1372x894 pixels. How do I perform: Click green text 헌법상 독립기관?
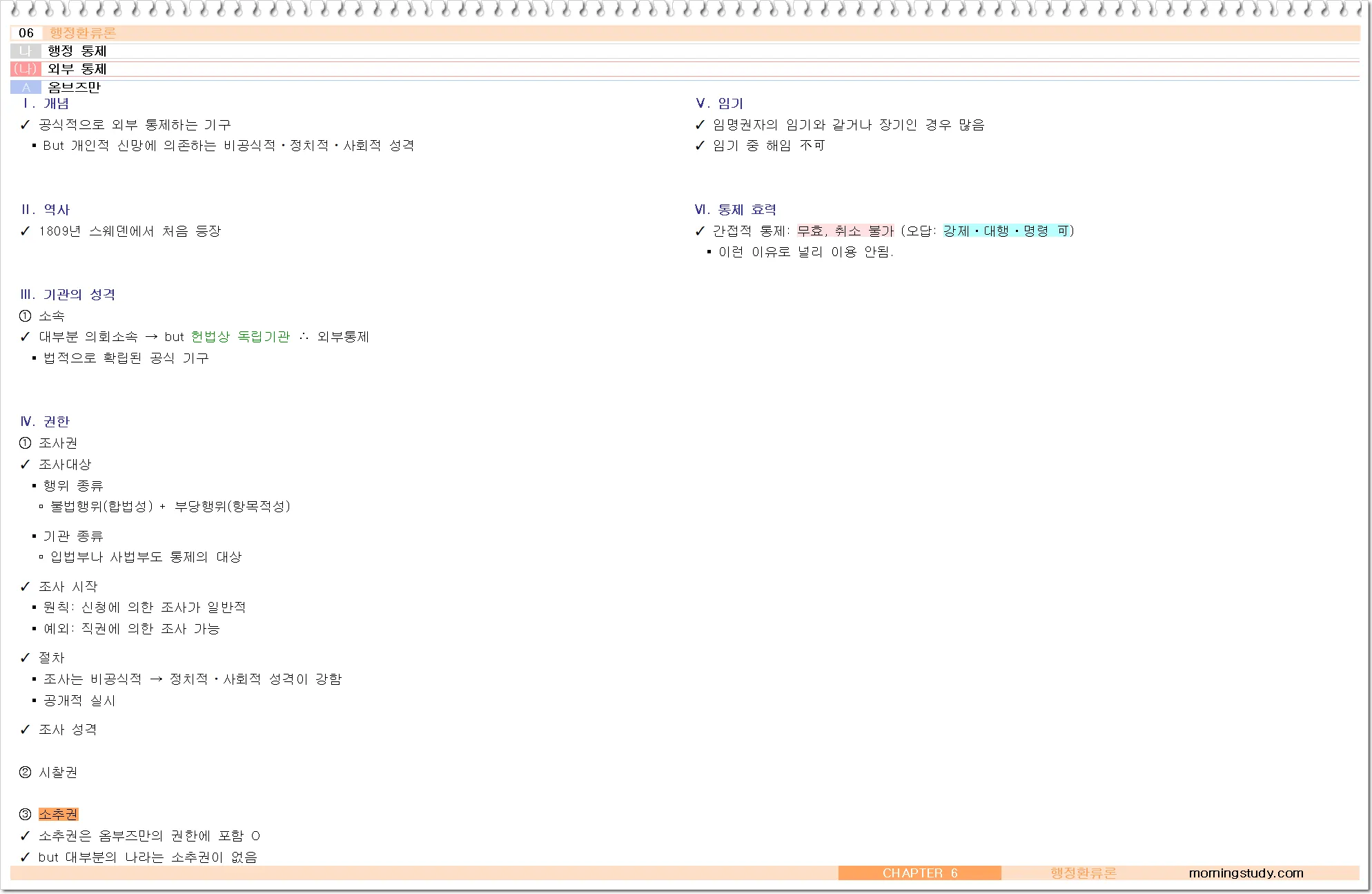(x=240, y=337)
